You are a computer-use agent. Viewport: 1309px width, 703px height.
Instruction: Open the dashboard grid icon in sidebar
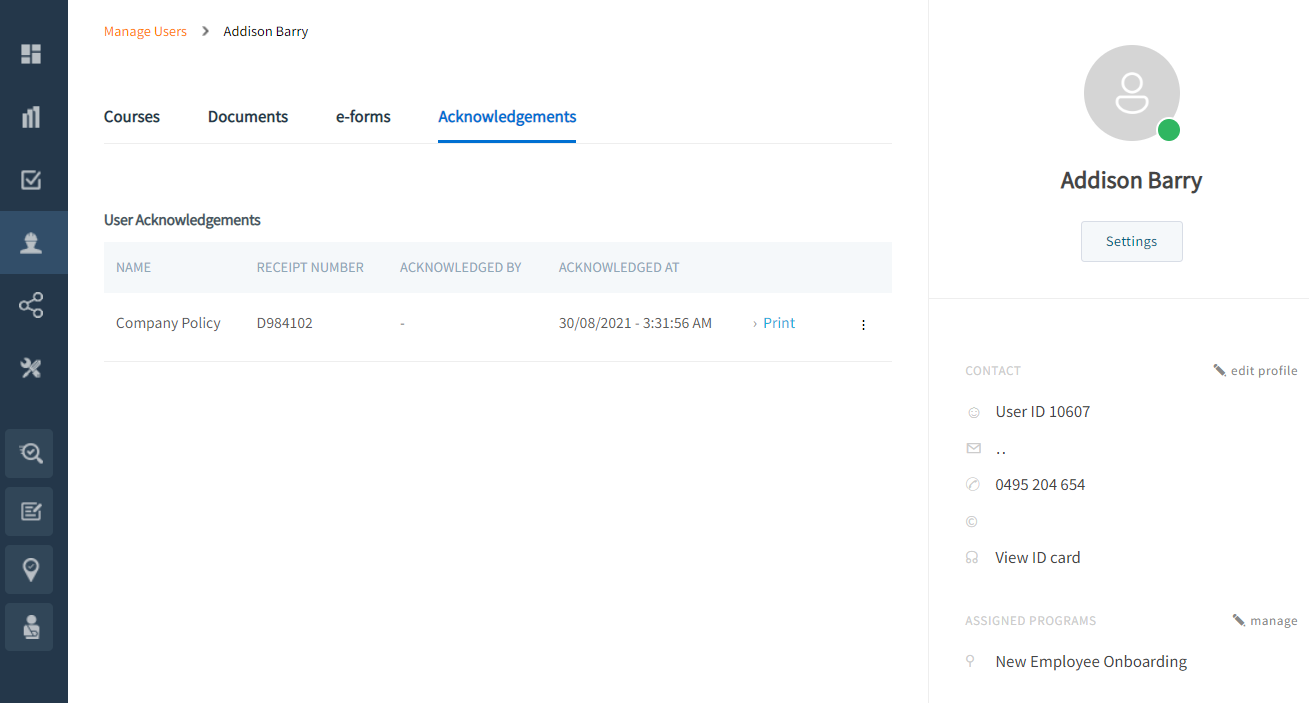(x=31, y=54)
